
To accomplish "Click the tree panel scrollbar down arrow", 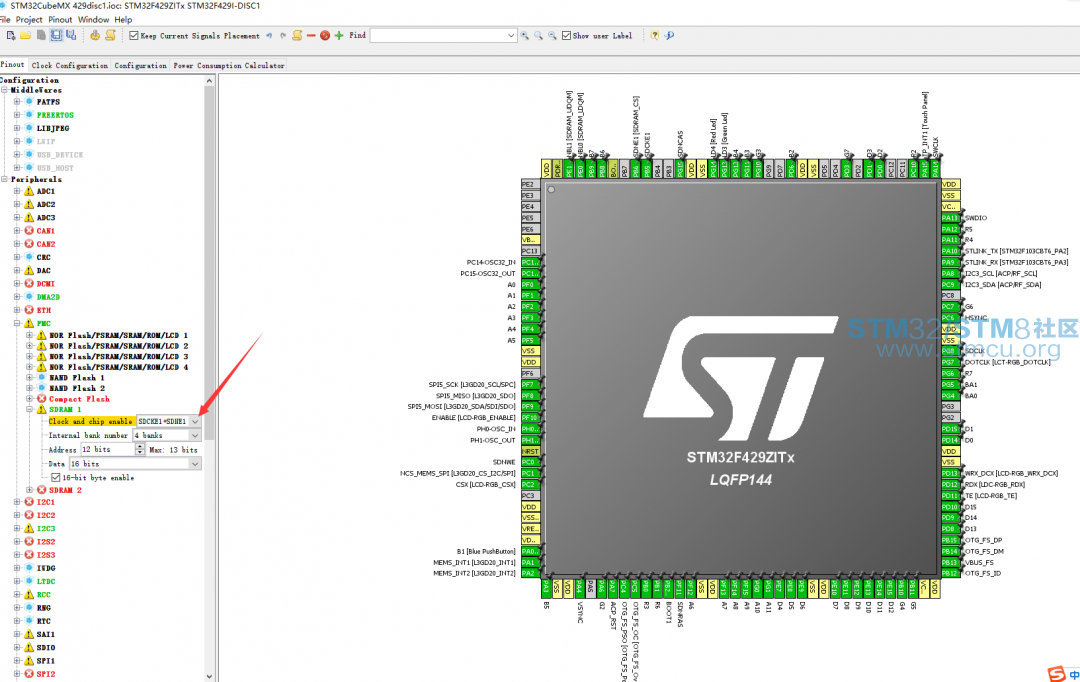I will point(209,676).
